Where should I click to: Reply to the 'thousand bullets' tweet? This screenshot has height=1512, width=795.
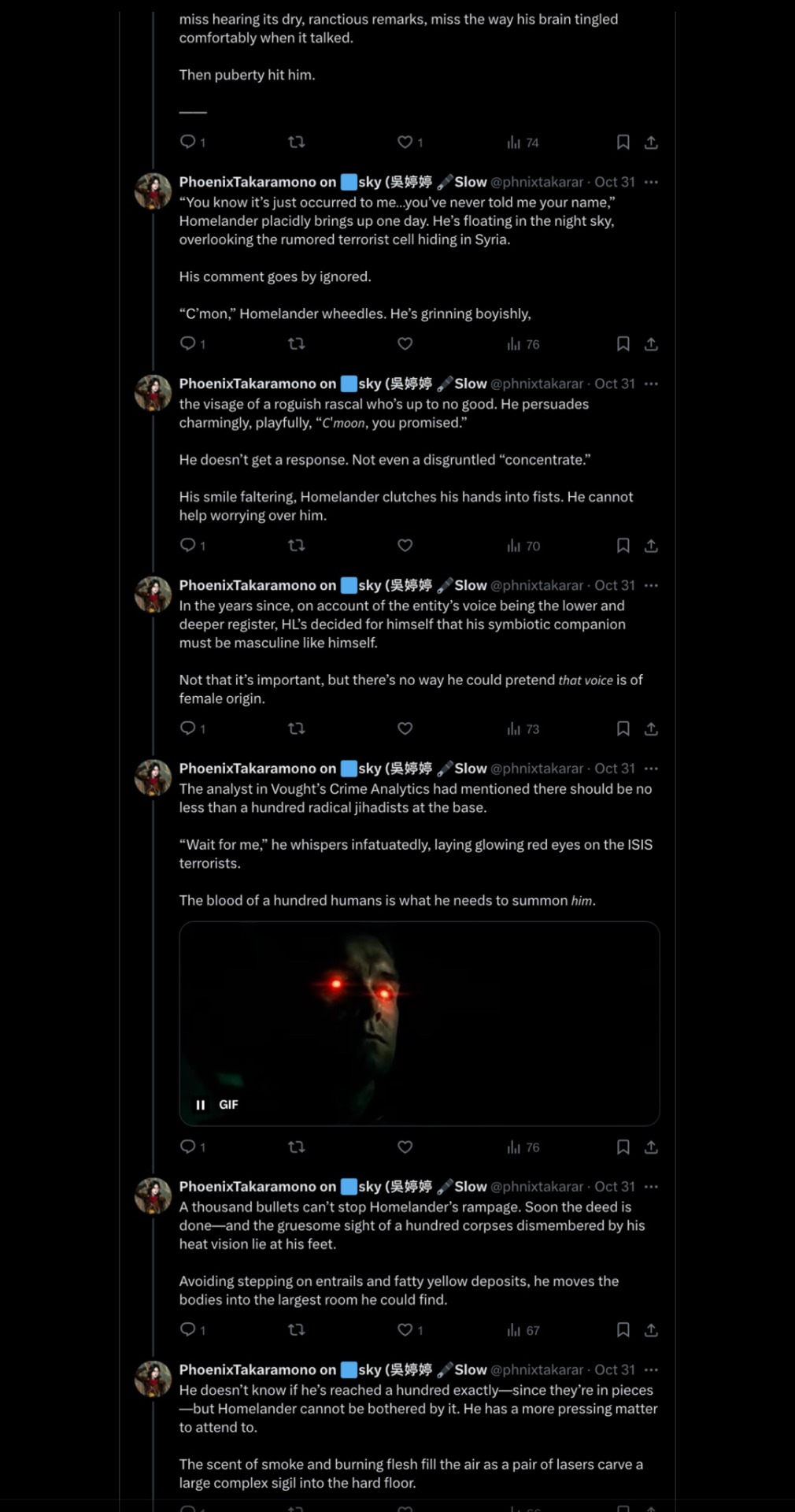[x=188, y=1329]
